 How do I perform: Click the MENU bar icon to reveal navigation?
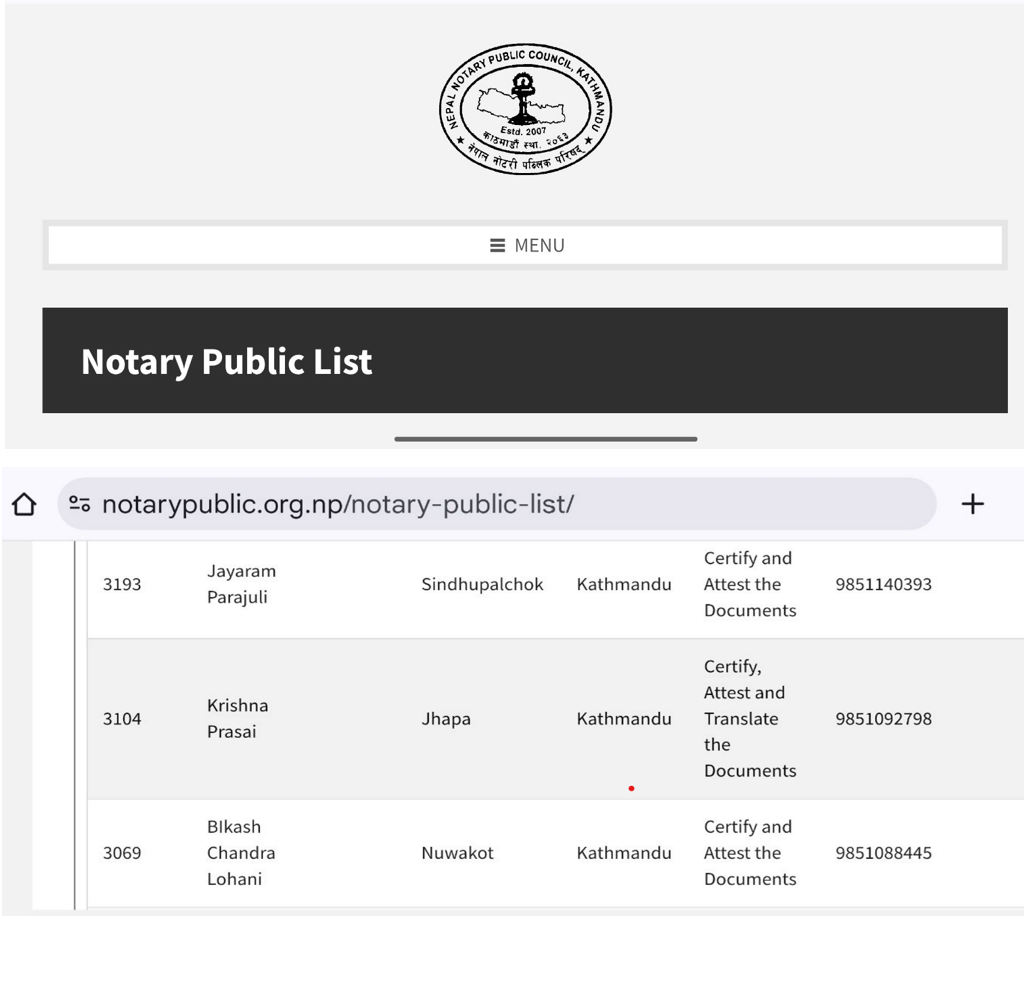pos(528,245)
